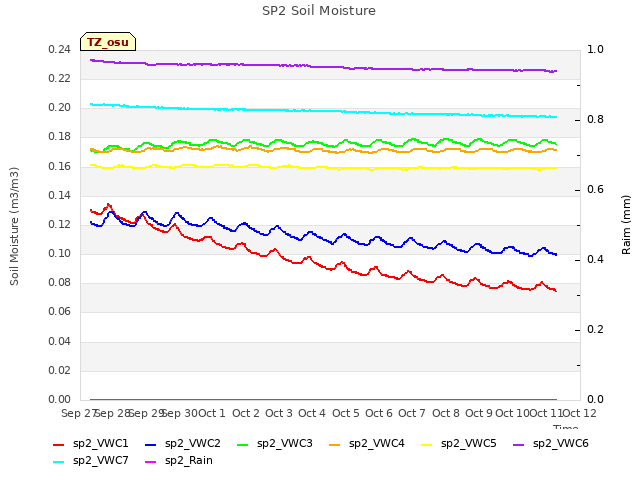Click the 0.8 right axis value
The width and height of the screenshot is (640, 480).
tap(595, 120)
